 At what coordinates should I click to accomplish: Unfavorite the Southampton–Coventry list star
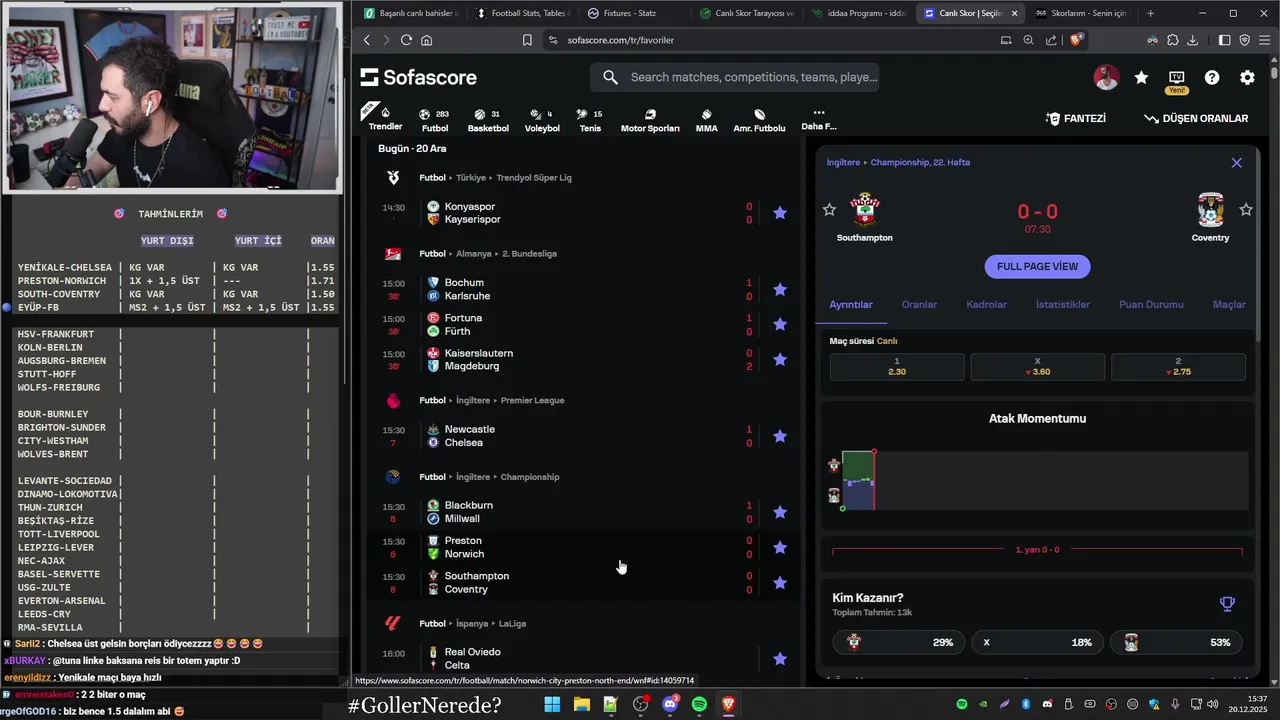[780, 583]
